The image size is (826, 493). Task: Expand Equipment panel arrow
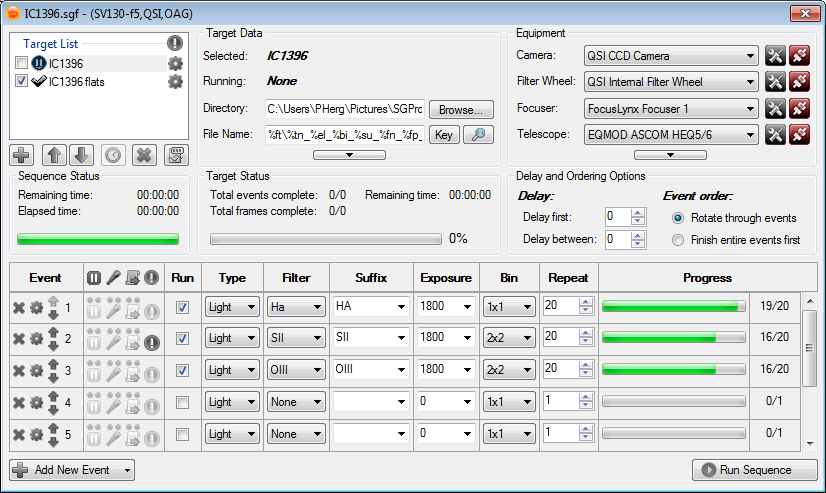coord(670,155)
